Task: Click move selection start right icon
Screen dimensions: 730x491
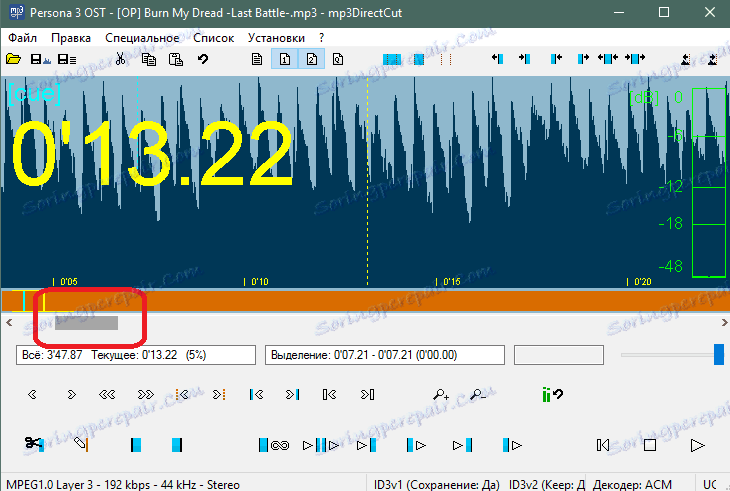Action: coord(524,58)
